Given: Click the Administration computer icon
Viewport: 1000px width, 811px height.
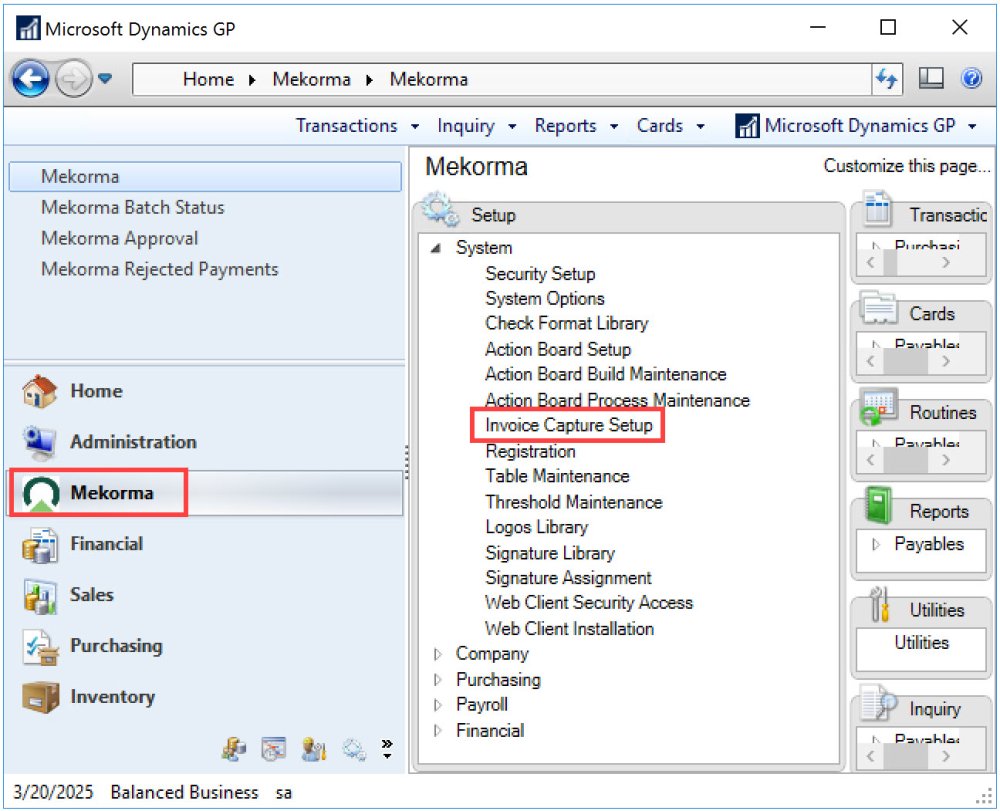Looking at the screenshot, I should click(40, 442).
